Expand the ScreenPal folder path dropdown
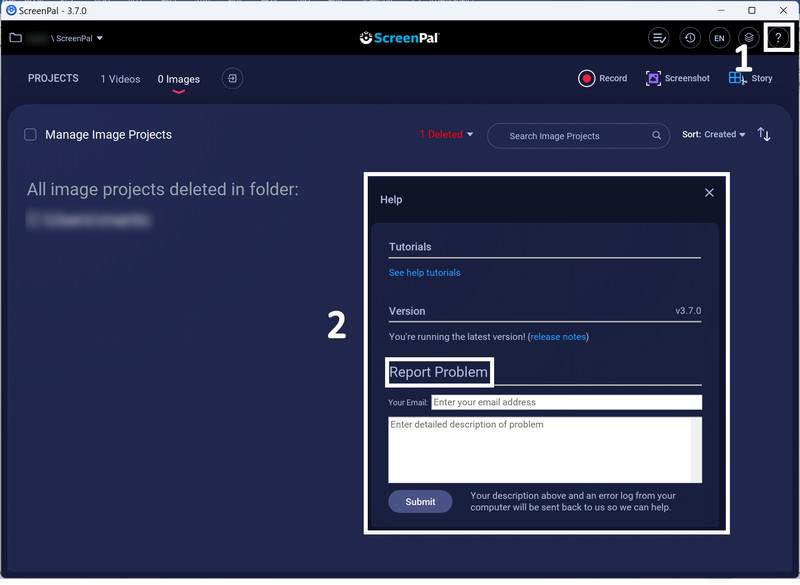Image resolution: width=800 pixels, height=585 pixels. [100, 38]
